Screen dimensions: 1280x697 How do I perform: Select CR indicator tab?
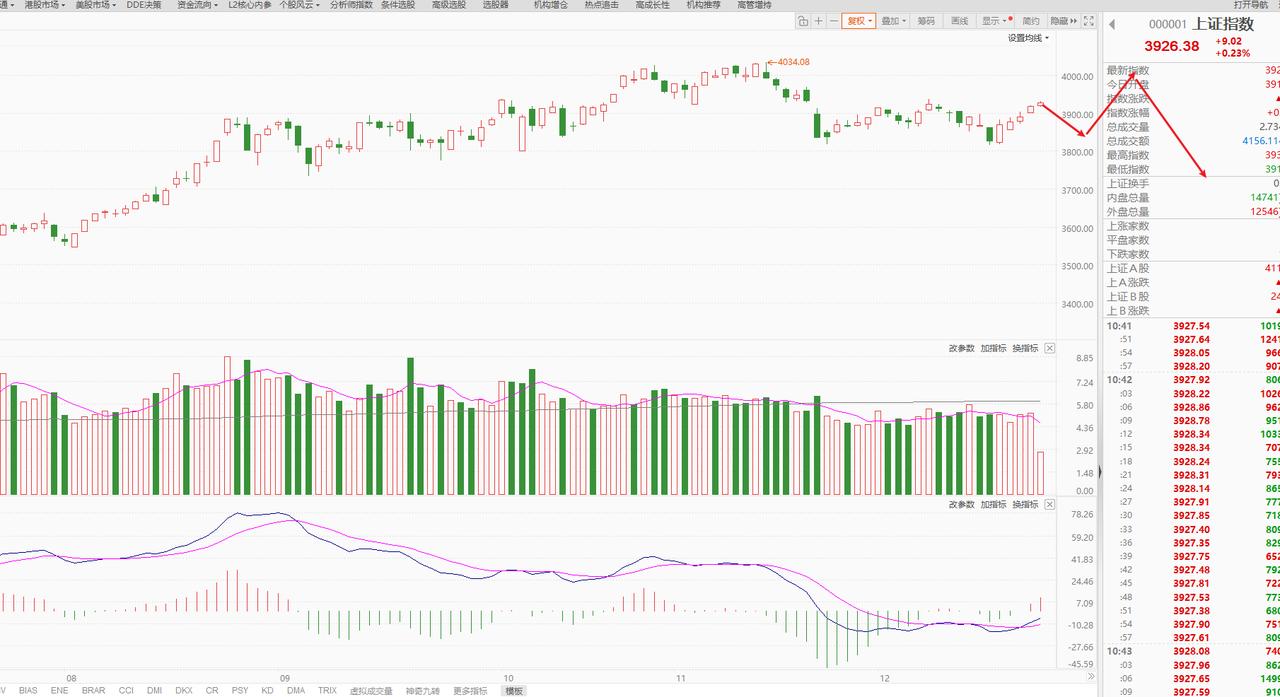(212, 691)
